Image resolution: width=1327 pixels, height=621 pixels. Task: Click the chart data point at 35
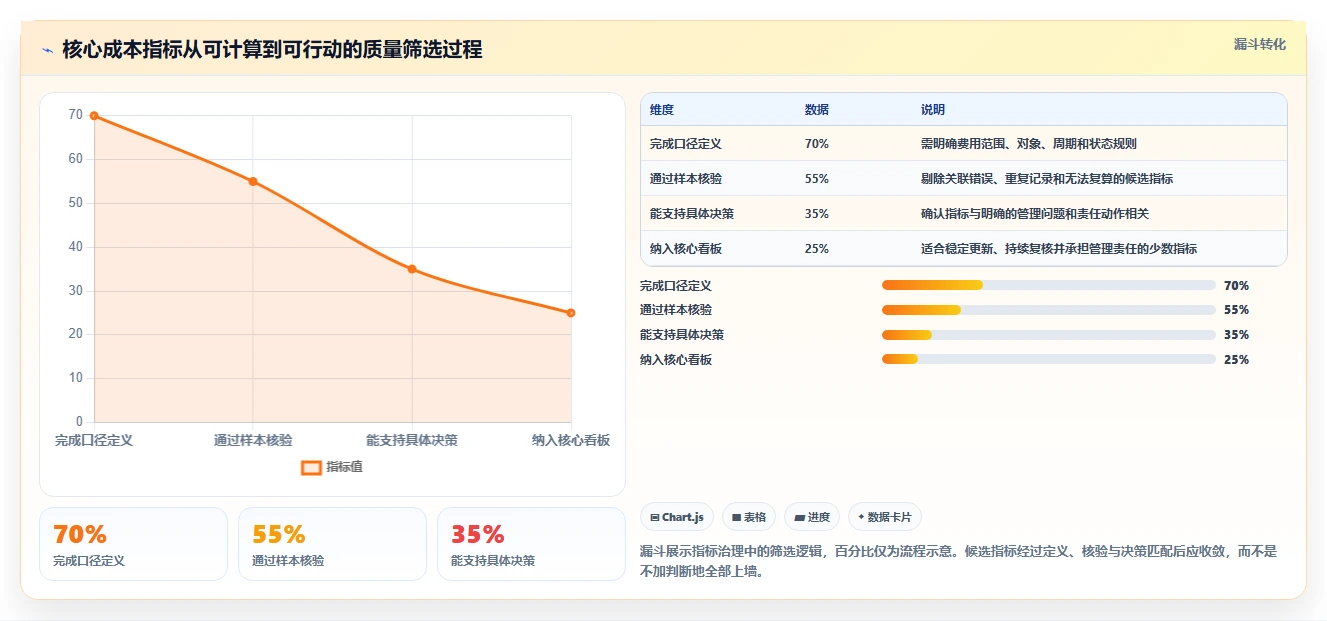point(412,269)
